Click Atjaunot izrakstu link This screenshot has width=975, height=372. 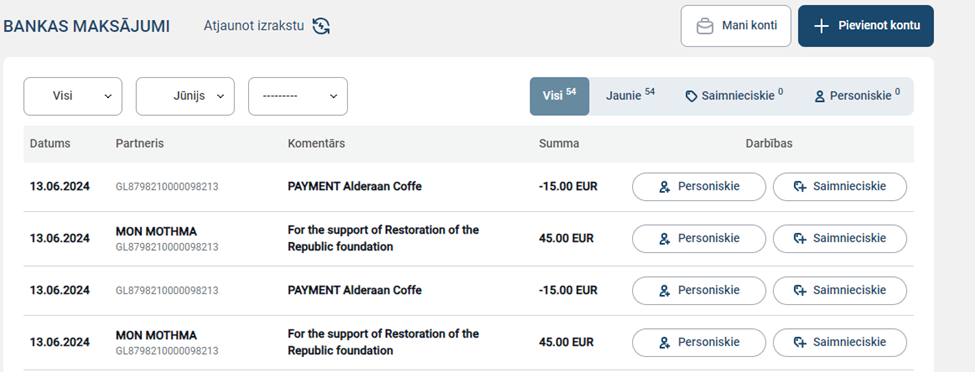pos(254,26)
